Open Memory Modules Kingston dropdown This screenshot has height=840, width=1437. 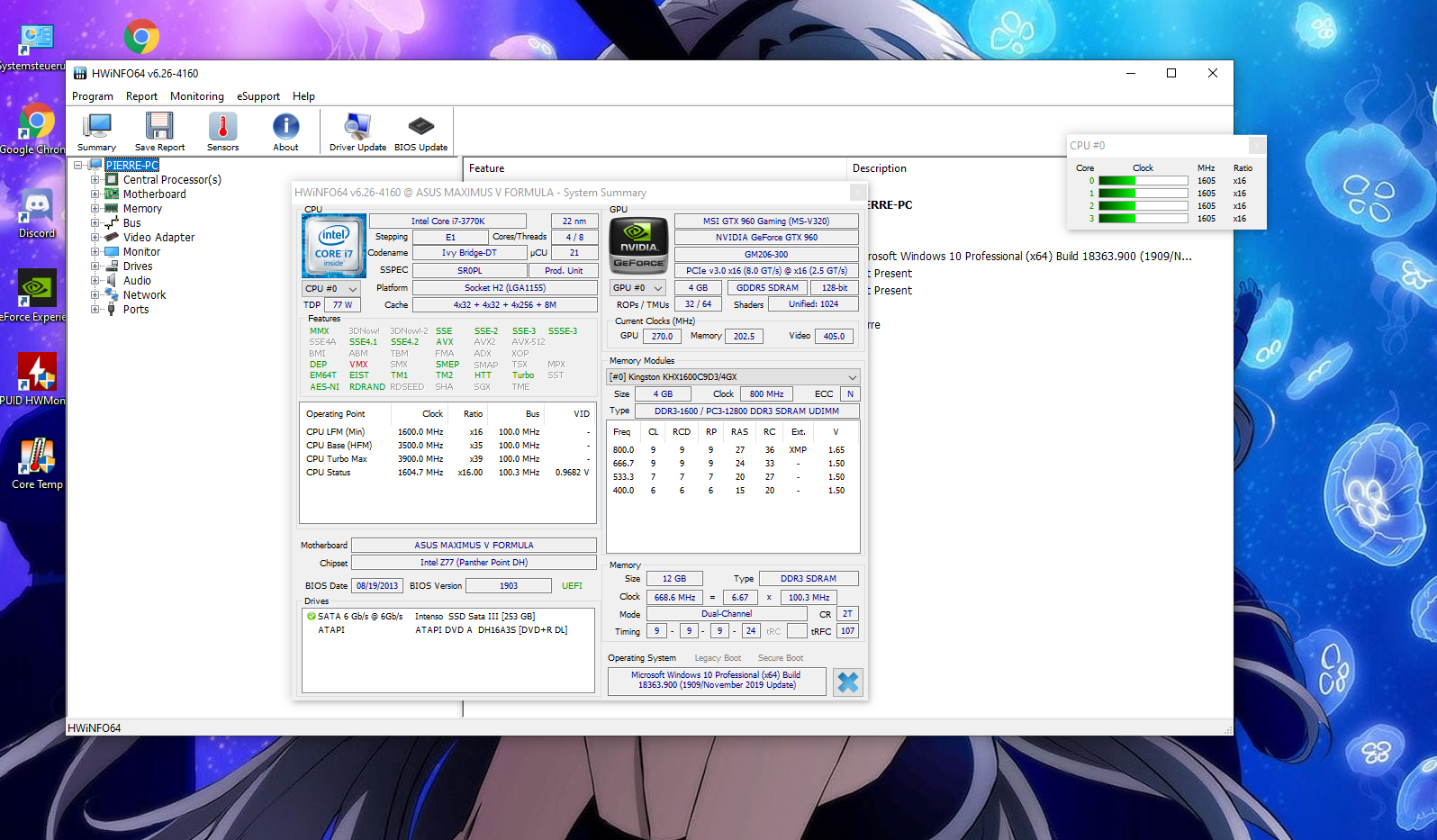pyautogui.click(x=733, y=376)
